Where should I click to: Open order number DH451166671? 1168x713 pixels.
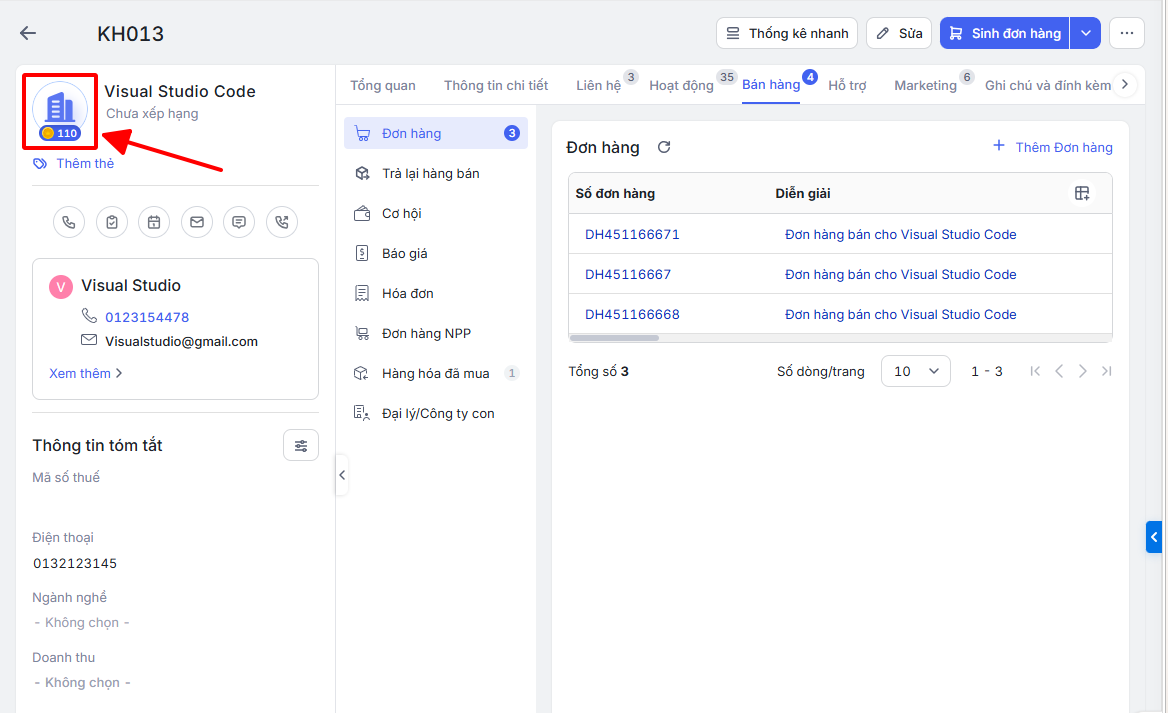(x=632, y=234)
